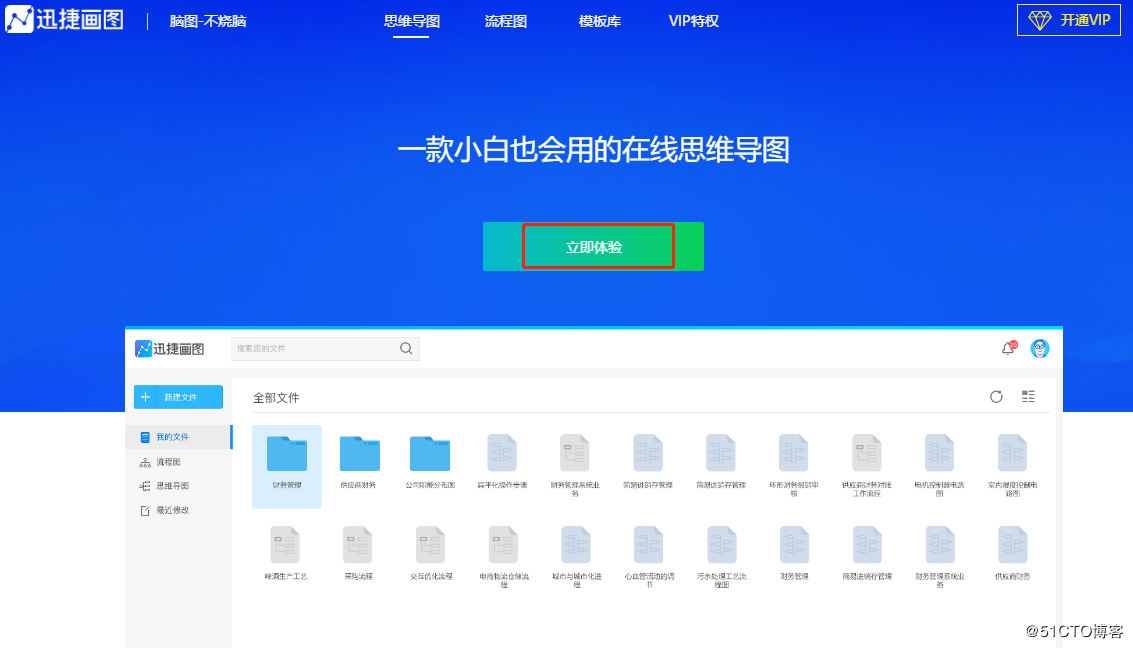
Task: Switch to list view layout icon
Action: [1028, 396]
